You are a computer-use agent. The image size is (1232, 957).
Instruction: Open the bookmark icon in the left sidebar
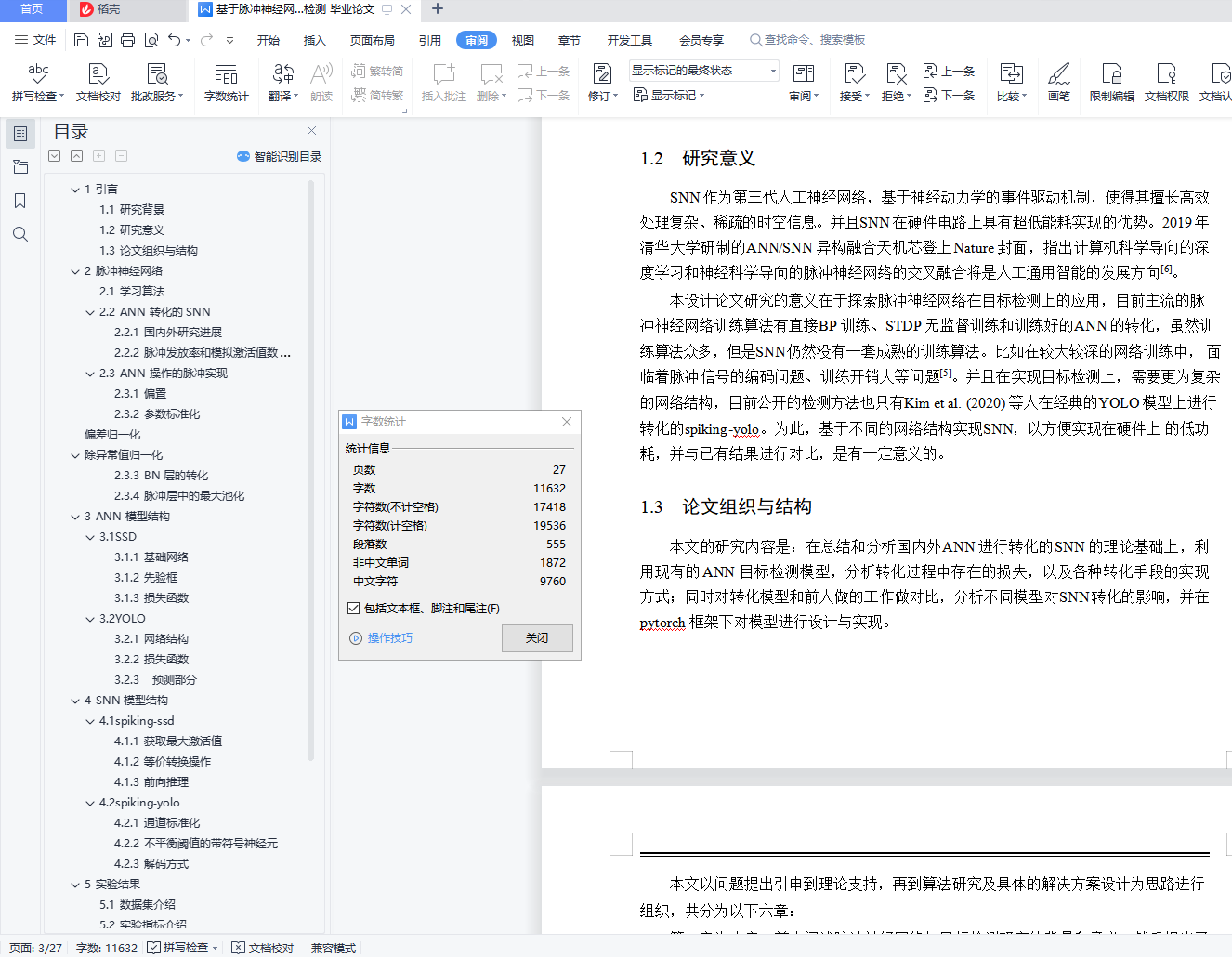(20, 201)
